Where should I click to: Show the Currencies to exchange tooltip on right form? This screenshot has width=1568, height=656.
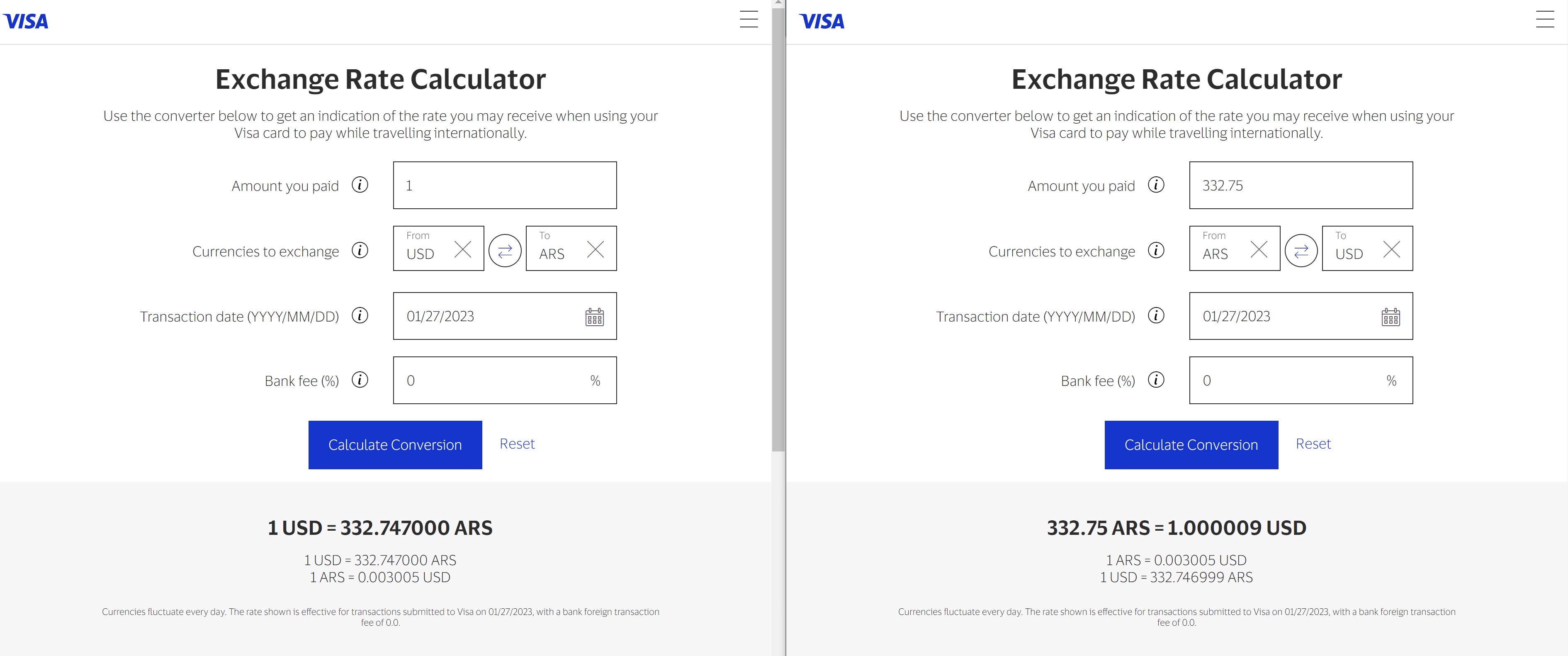[1156, 250]
